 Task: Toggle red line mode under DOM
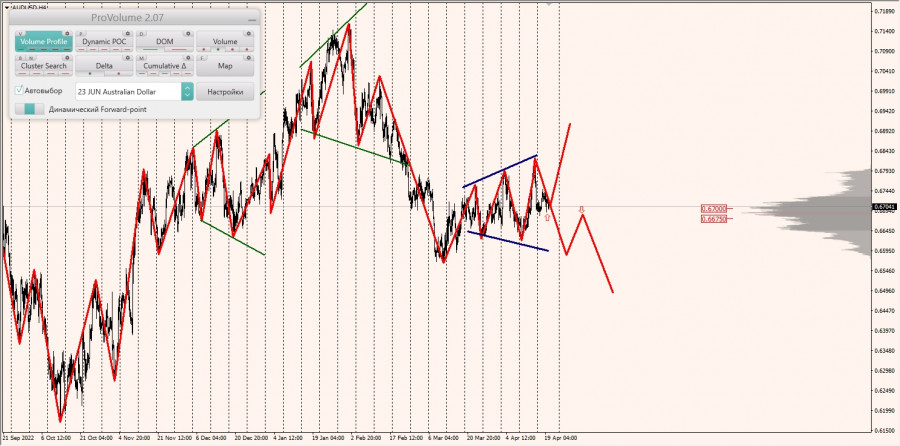pyautogui.click(x=179, y=49)
